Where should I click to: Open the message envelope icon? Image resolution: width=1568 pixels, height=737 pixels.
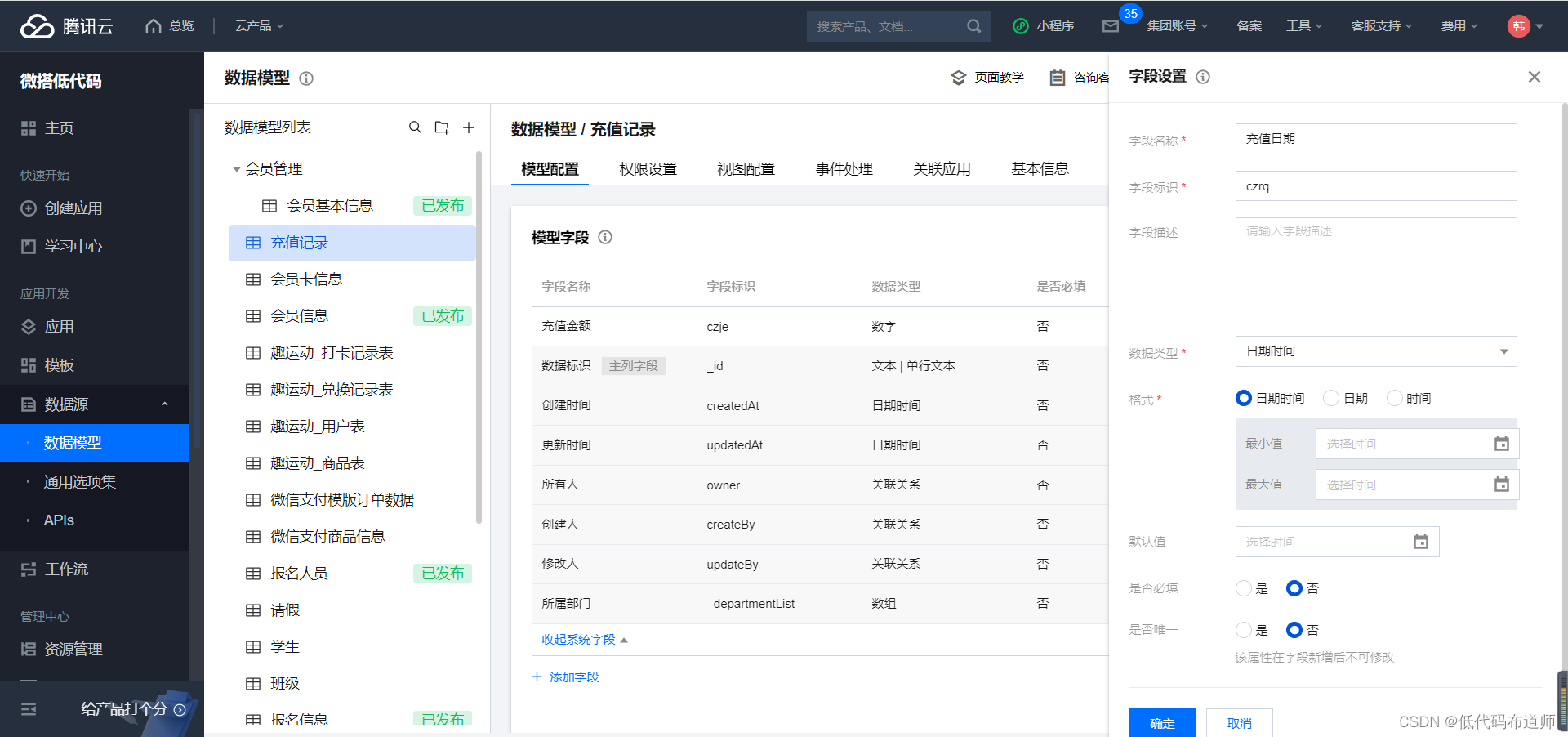tap(1111, 26)
